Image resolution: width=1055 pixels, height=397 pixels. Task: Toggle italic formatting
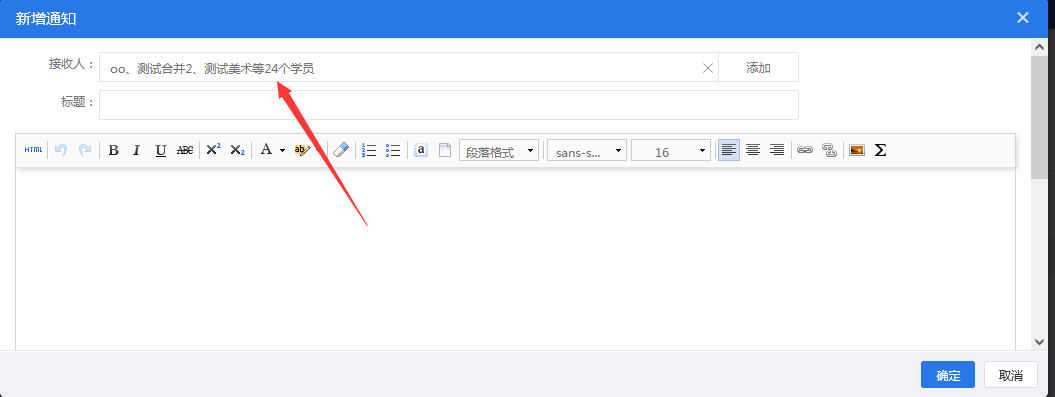tap(137, 150)
